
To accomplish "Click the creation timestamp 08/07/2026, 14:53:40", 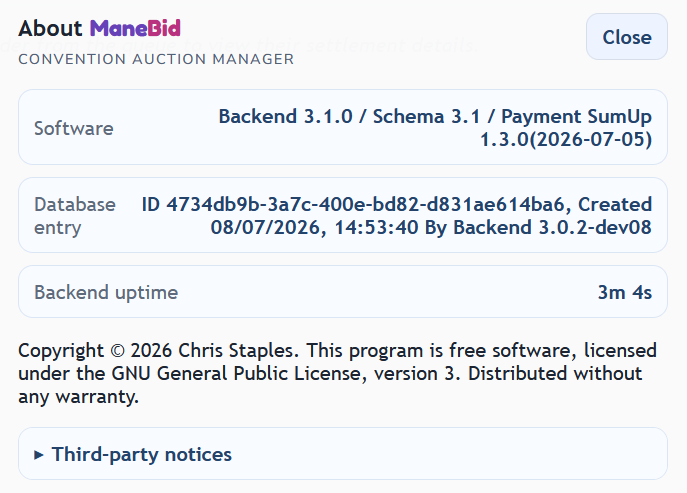I will [x=314, y=227].
